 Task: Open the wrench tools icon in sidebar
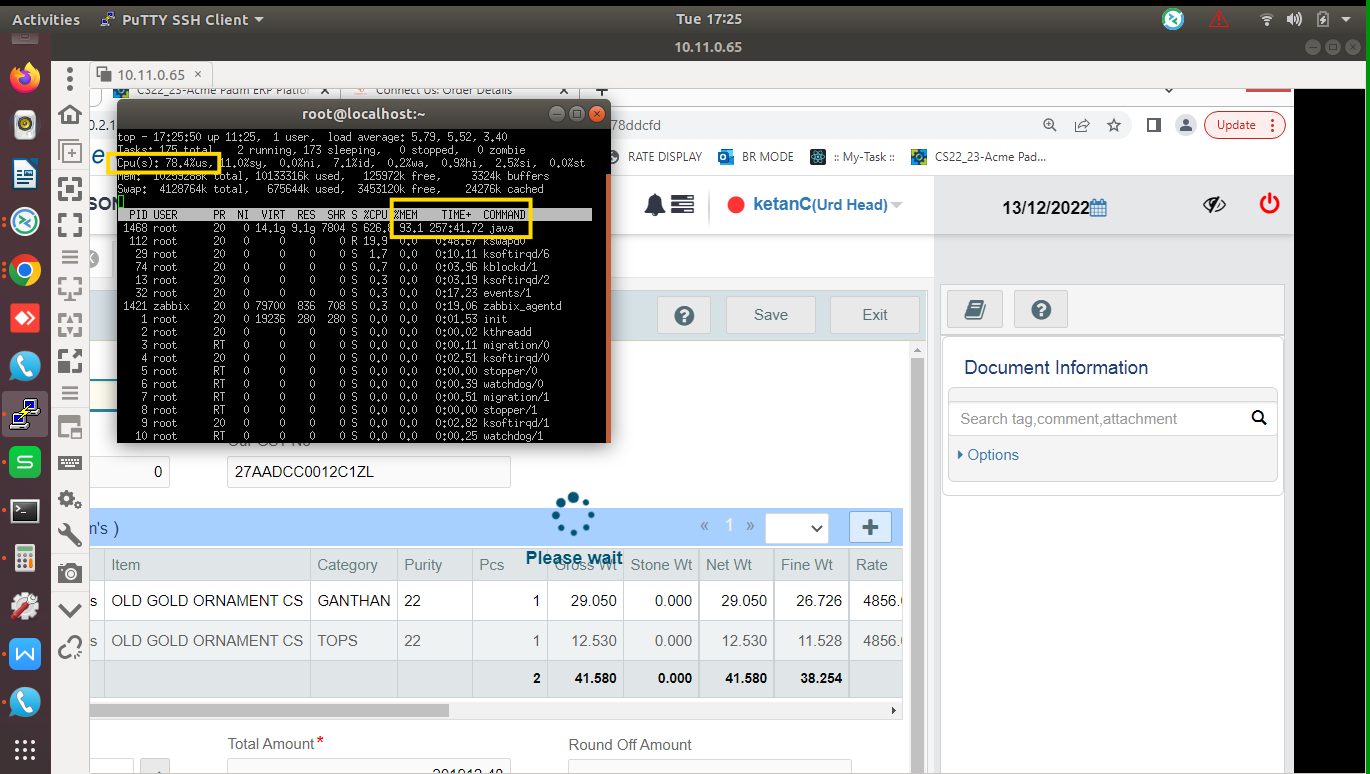[x=70, y=535]
